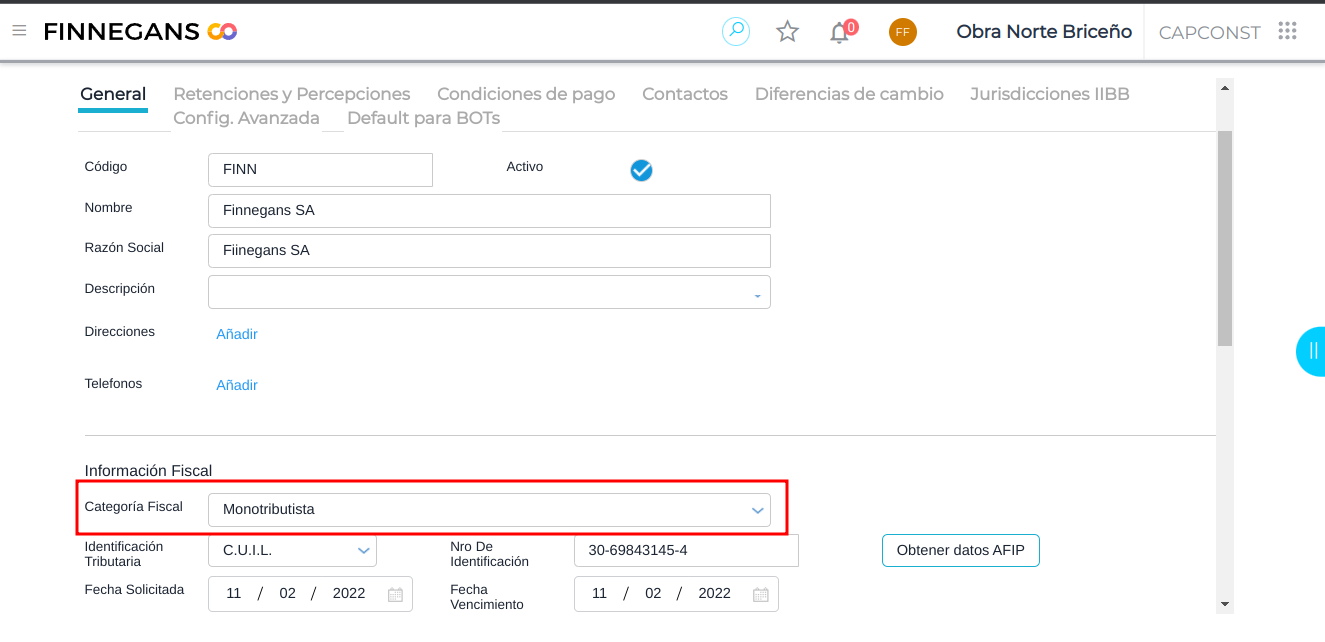The width and height of the screenshot is (1325, 642).
Task: Switch to Retenciones y Percepciones tab
Action: click(x=292, y=94)
